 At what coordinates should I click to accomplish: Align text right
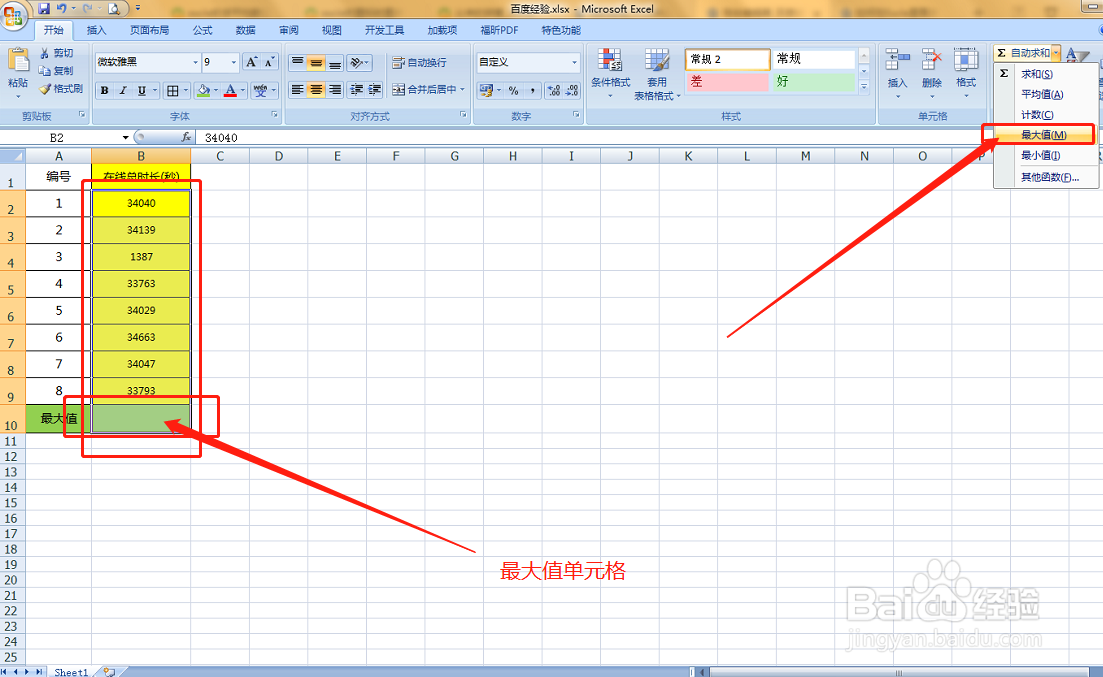335,89
